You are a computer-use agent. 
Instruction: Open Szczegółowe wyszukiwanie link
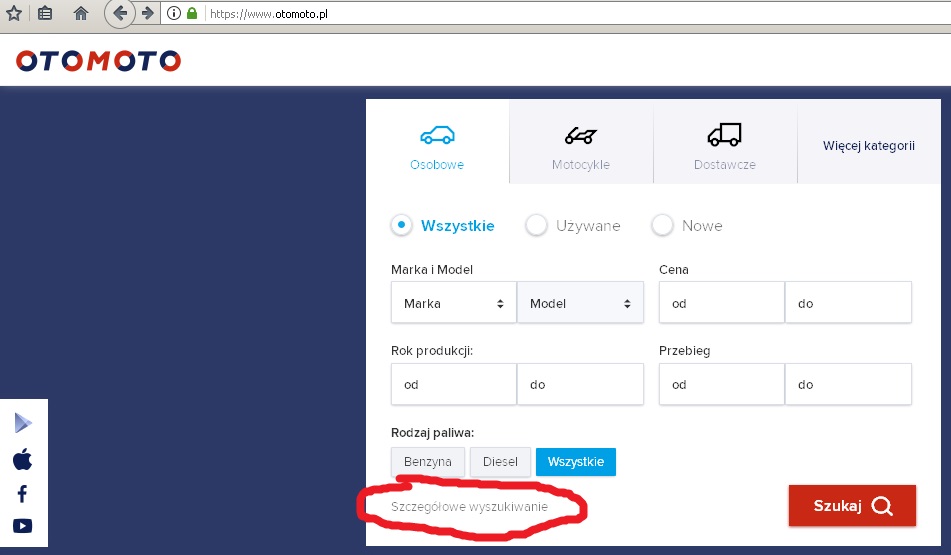[x=469, y=506]
